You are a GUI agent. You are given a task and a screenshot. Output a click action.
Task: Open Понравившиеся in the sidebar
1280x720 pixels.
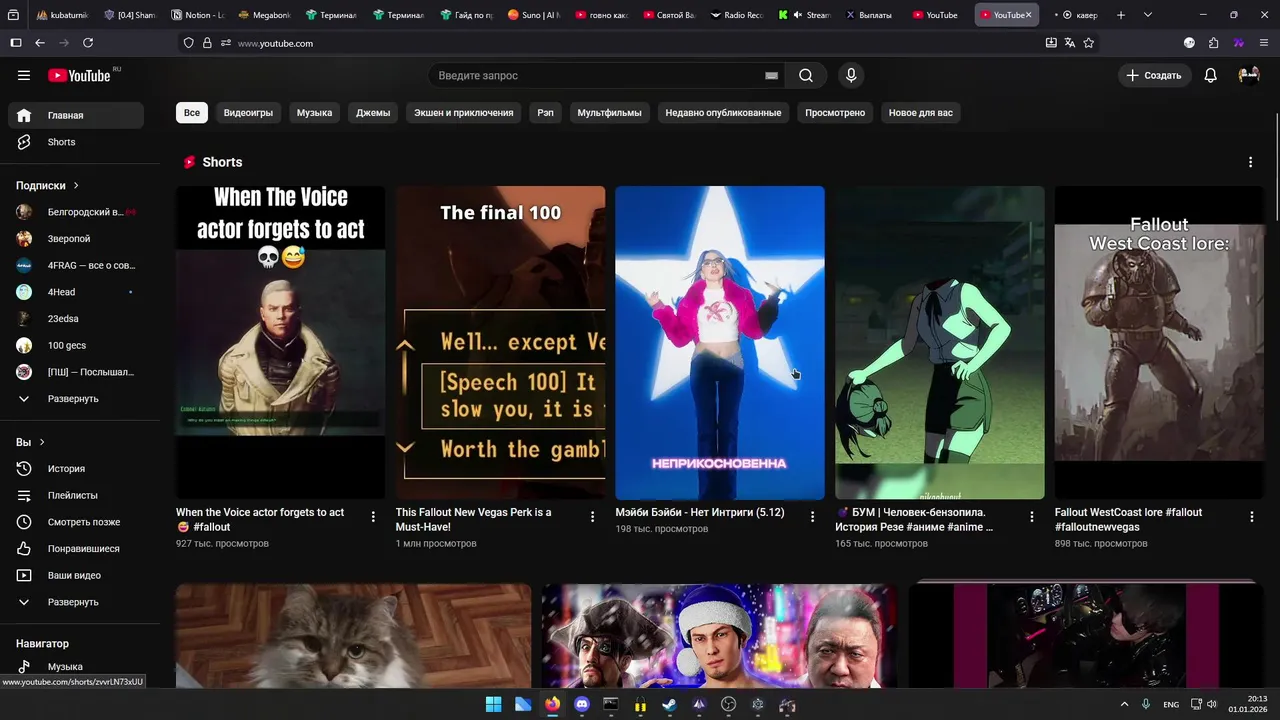point(76,549)
